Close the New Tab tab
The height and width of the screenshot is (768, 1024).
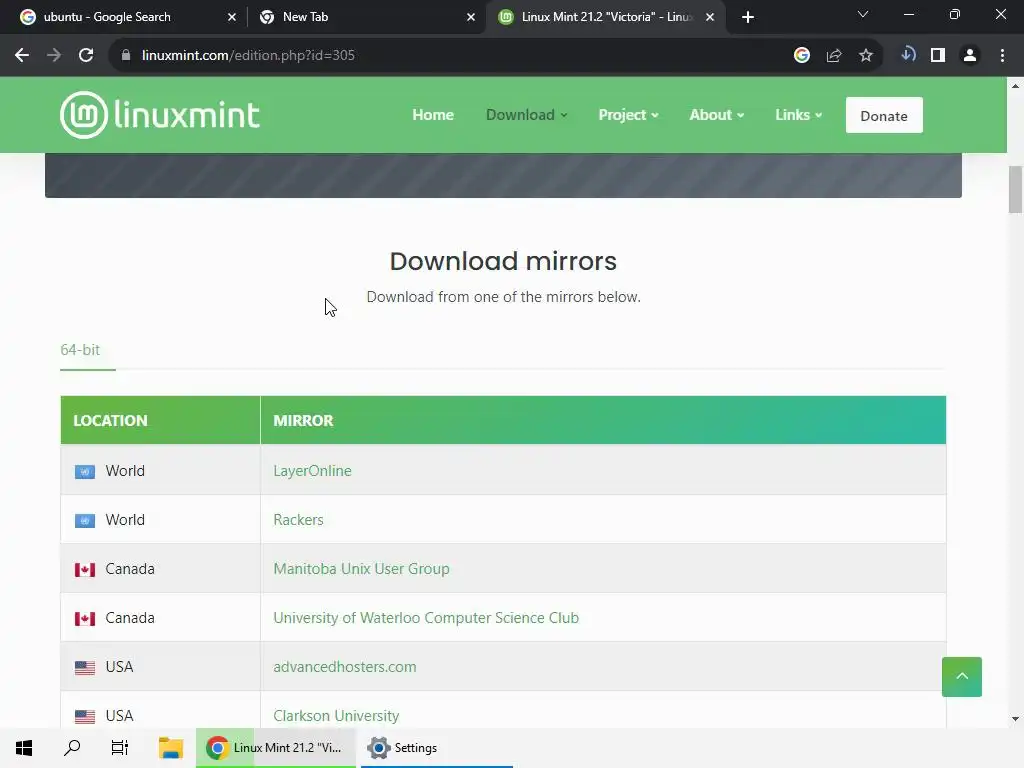[471, 17]
